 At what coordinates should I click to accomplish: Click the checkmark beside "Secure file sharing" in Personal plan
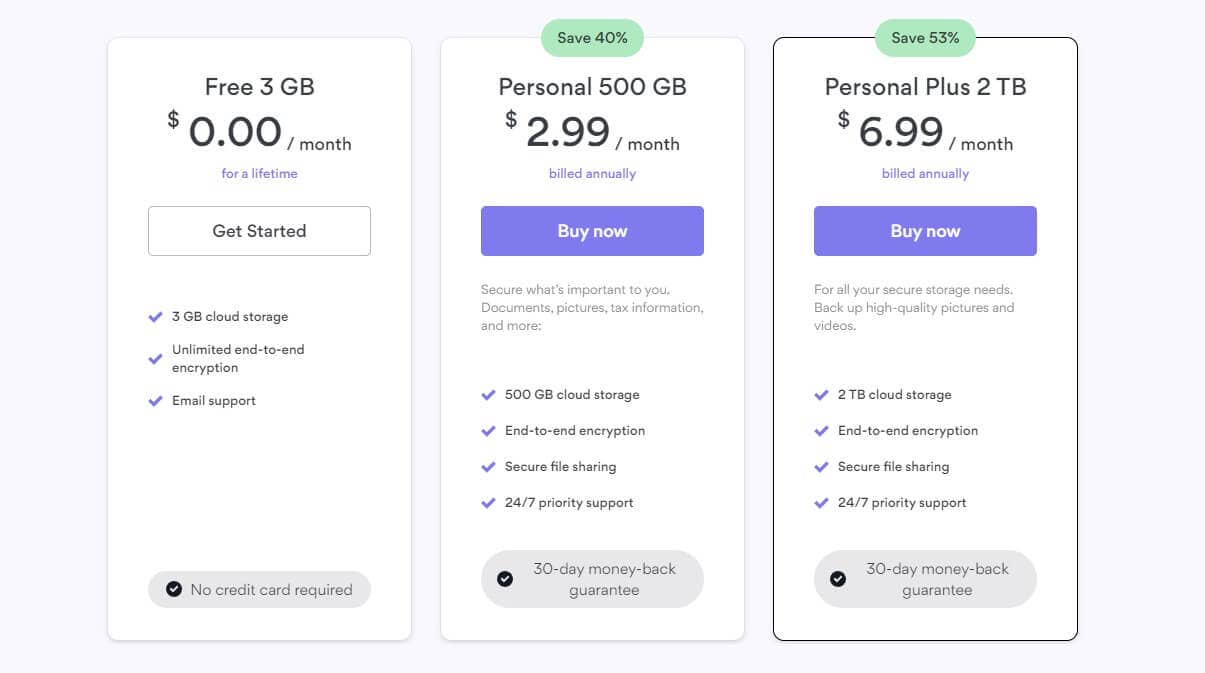[488, 467]
